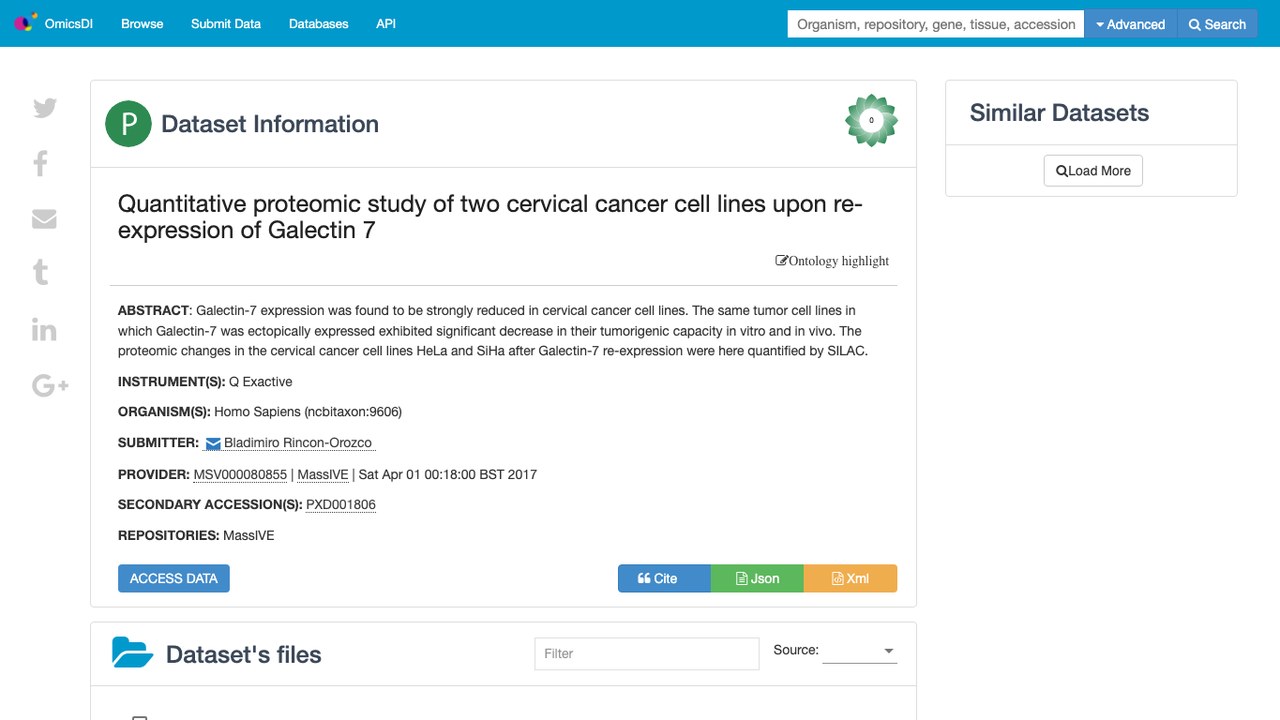Click the Search button

click(x=1217, y=24)
